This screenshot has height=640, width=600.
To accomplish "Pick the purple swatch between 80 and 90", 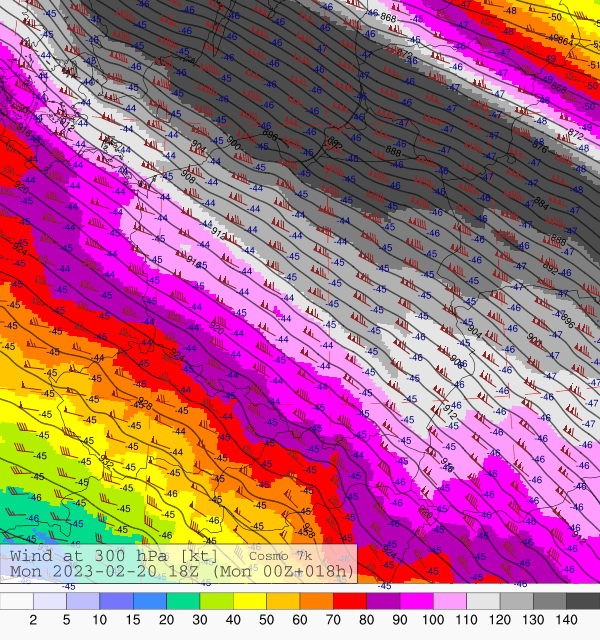I will pyautogui.click(x=383, y=601).
